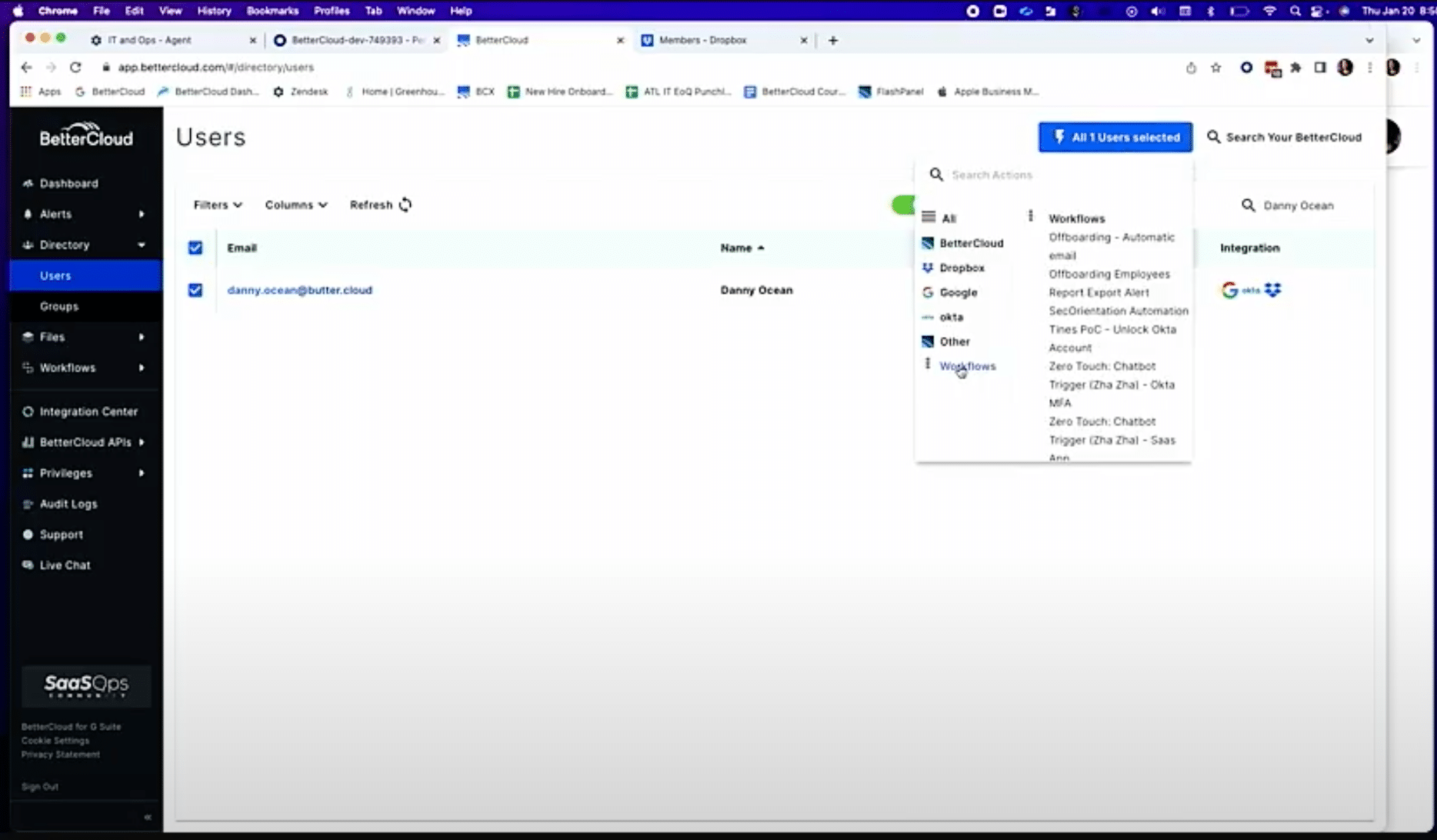1437x840 pixels.
Task: Run Report Export Alert workflow
Action: click(1099, 292)
